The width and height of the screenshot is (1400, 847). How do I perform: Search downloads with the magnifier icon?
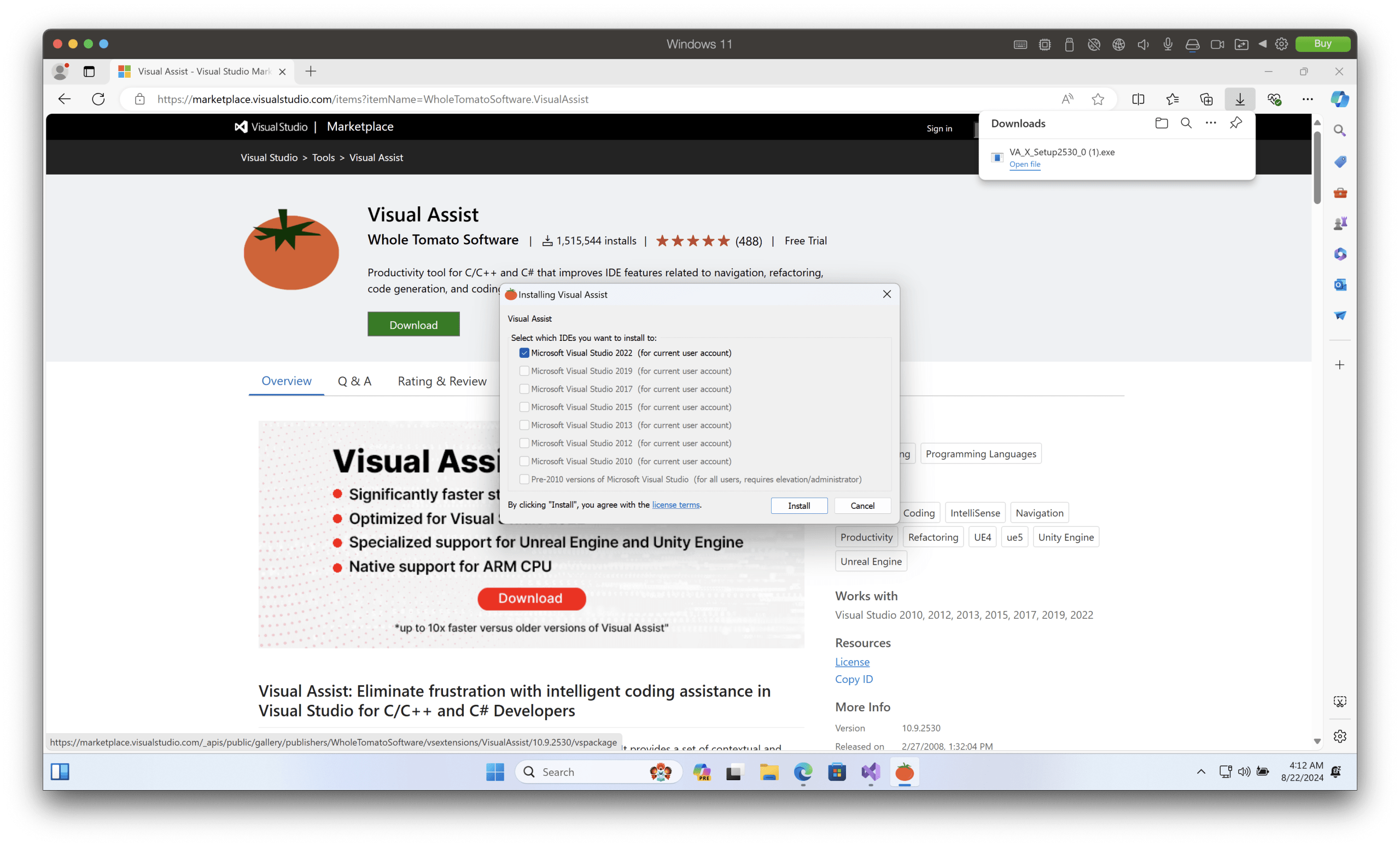coord(1186,123)
